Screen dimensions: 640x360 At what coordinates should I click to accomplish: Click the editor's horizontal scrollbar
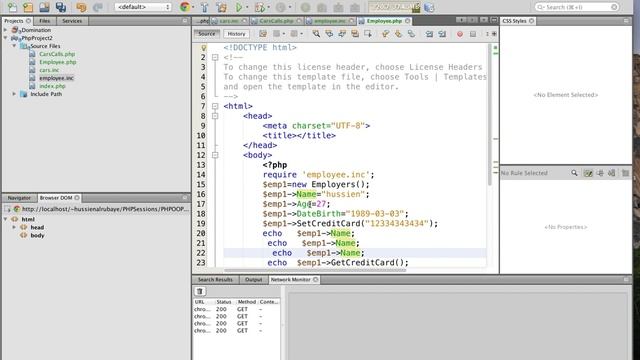pyautogui.click(x=315, y=270)
